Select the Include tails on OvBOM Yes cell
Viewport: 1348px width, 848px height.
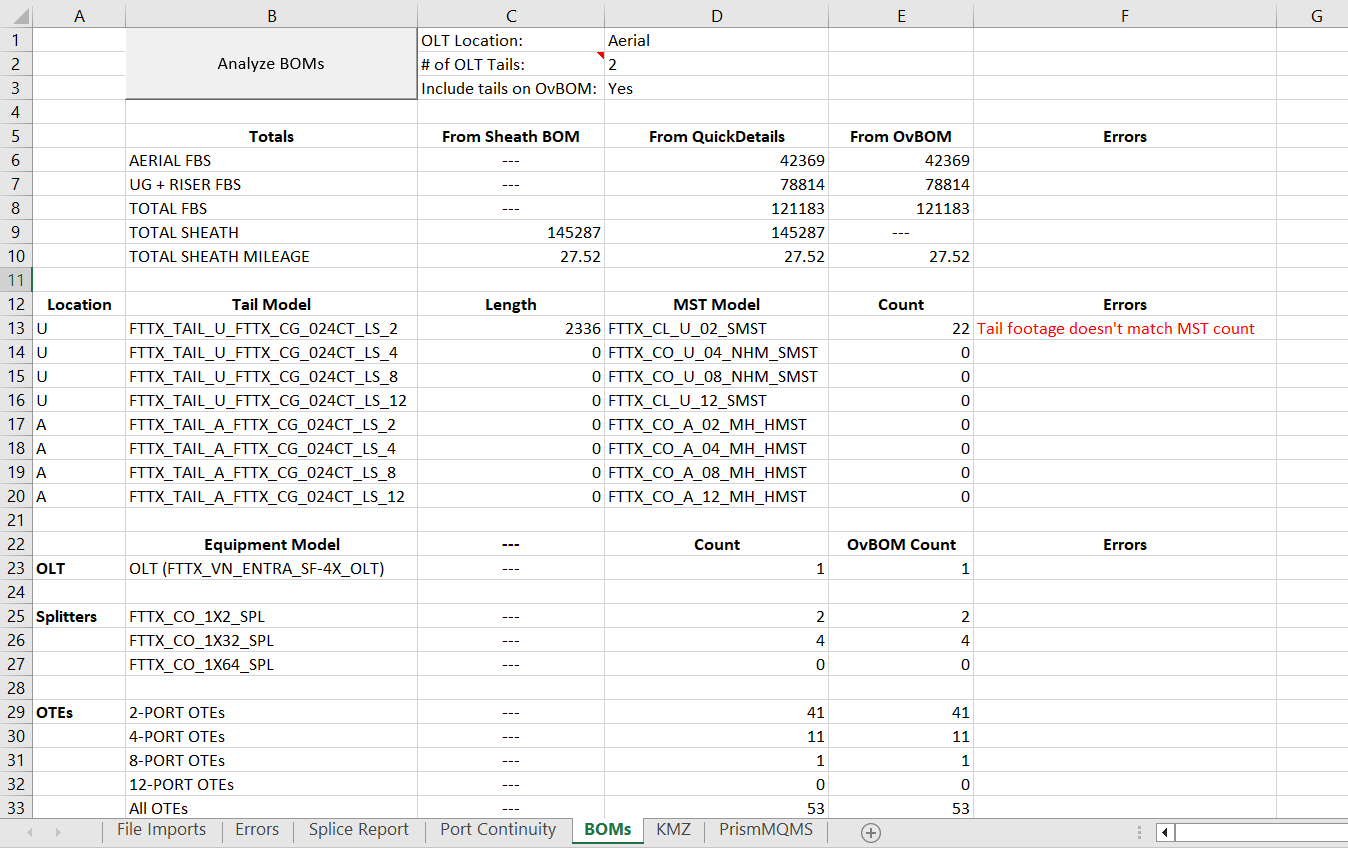pos(716,89)
